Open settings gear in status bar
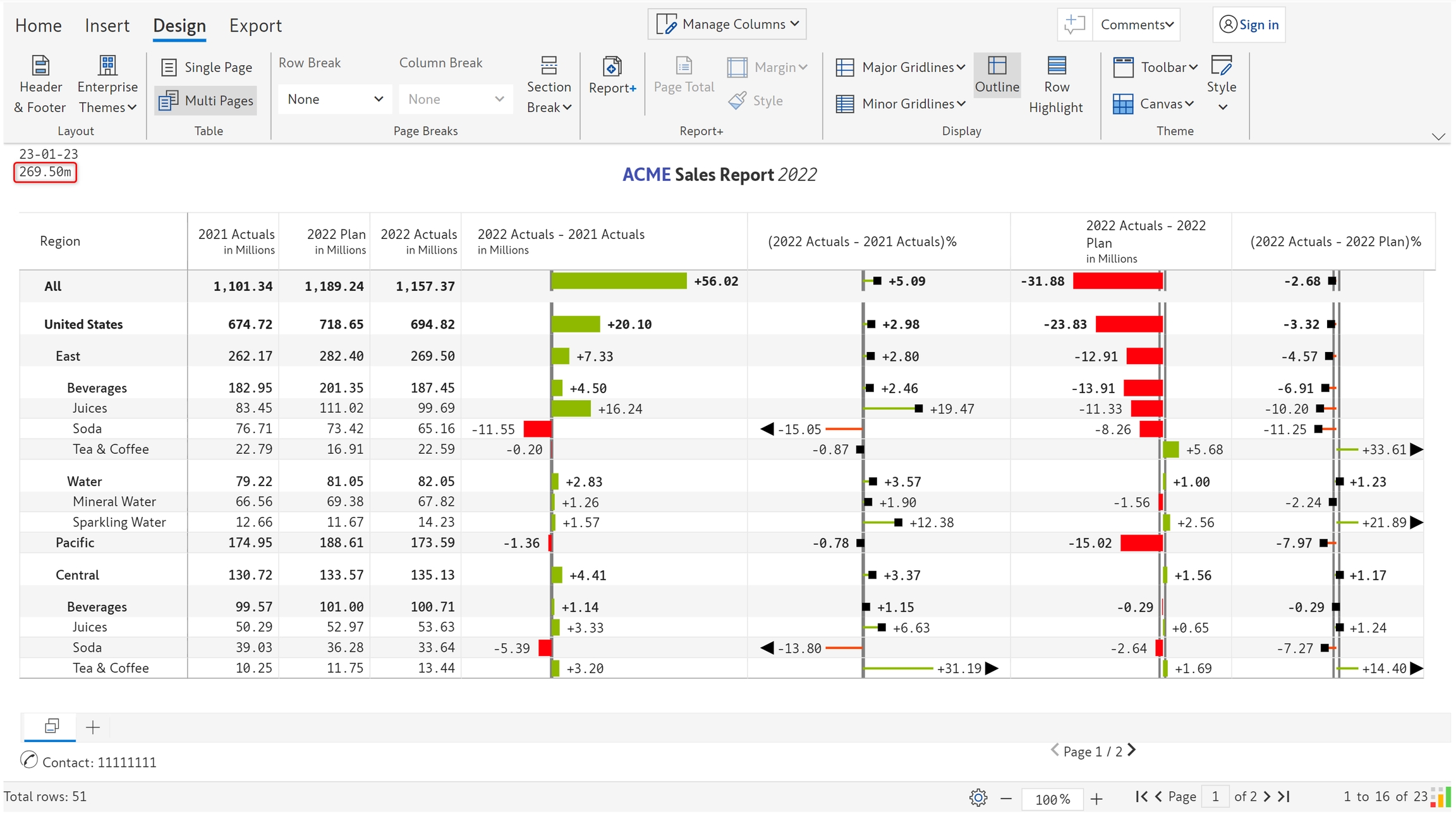This screenshot has height=816, width=1456. [978, 798]
